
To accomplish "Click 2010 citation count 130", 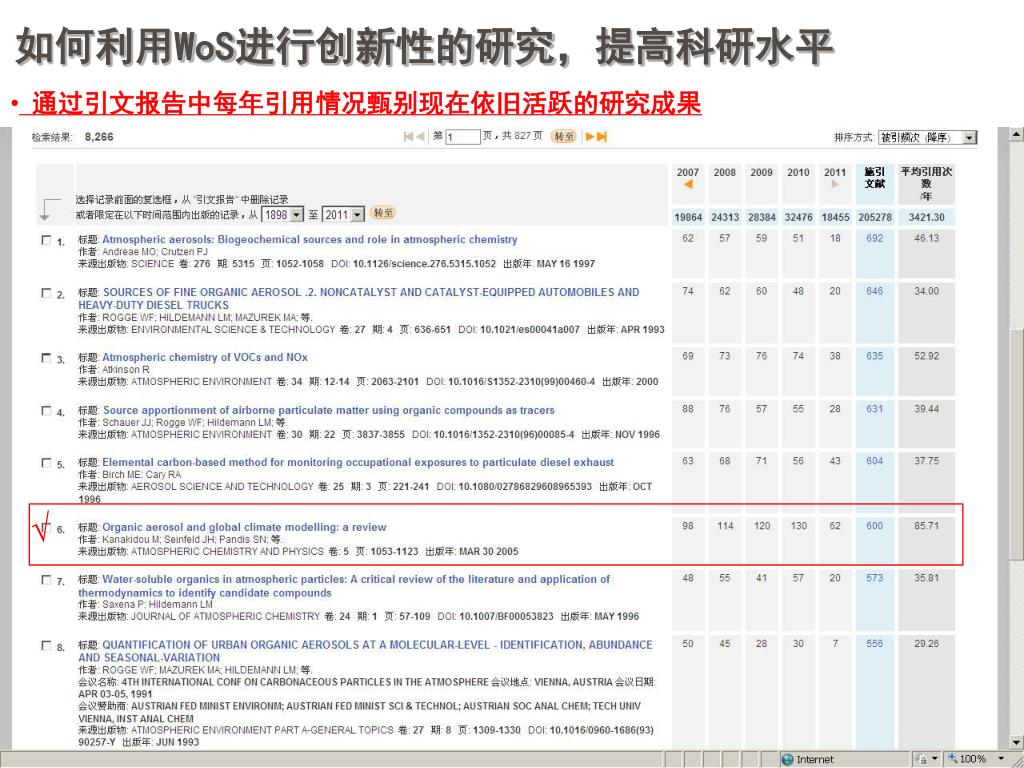I will [x=798, y=526].
